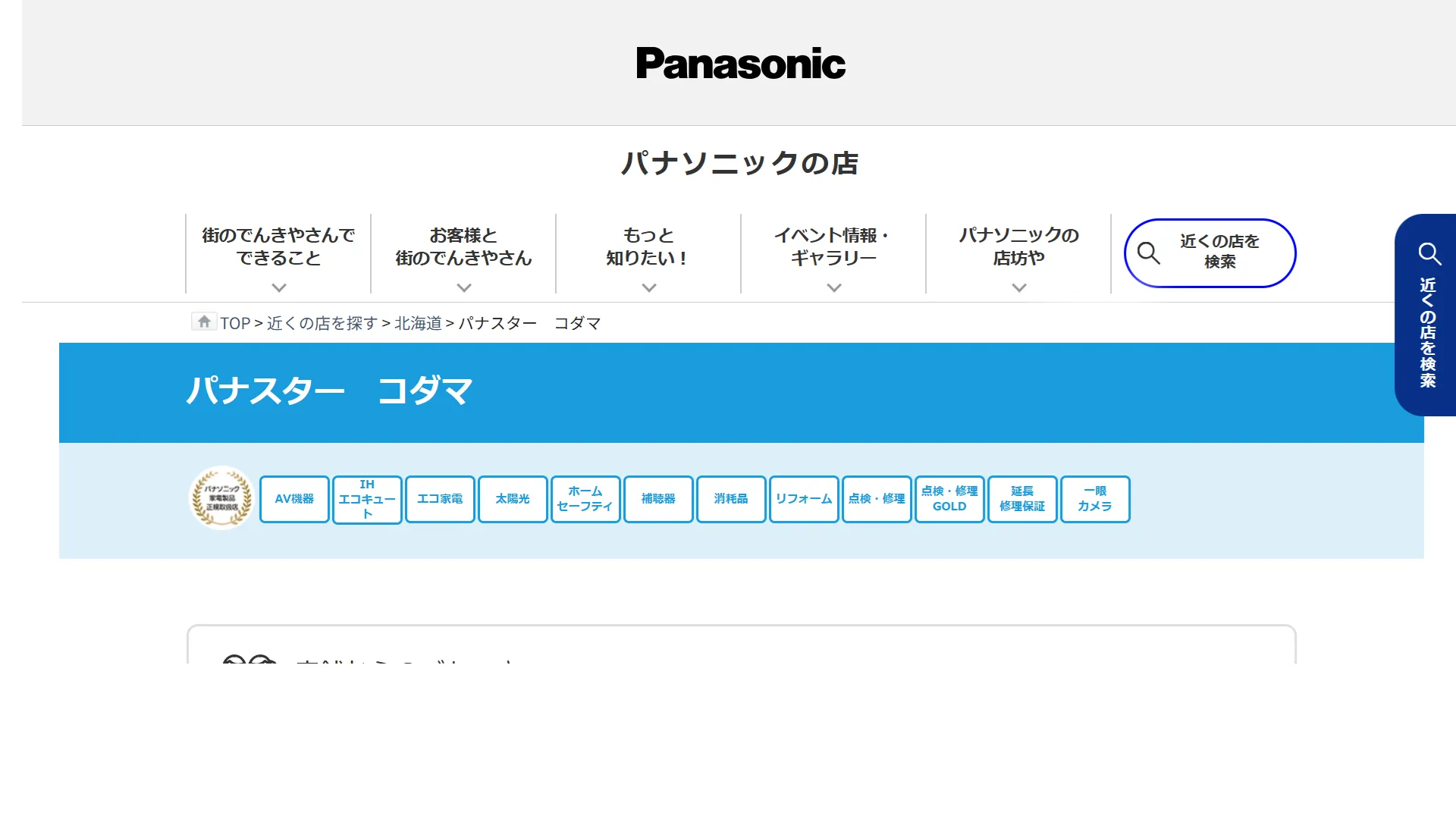1456x819 pixels.
Task: Expand the もっと知りたい！ menu chevron
Action: [649, 287]
